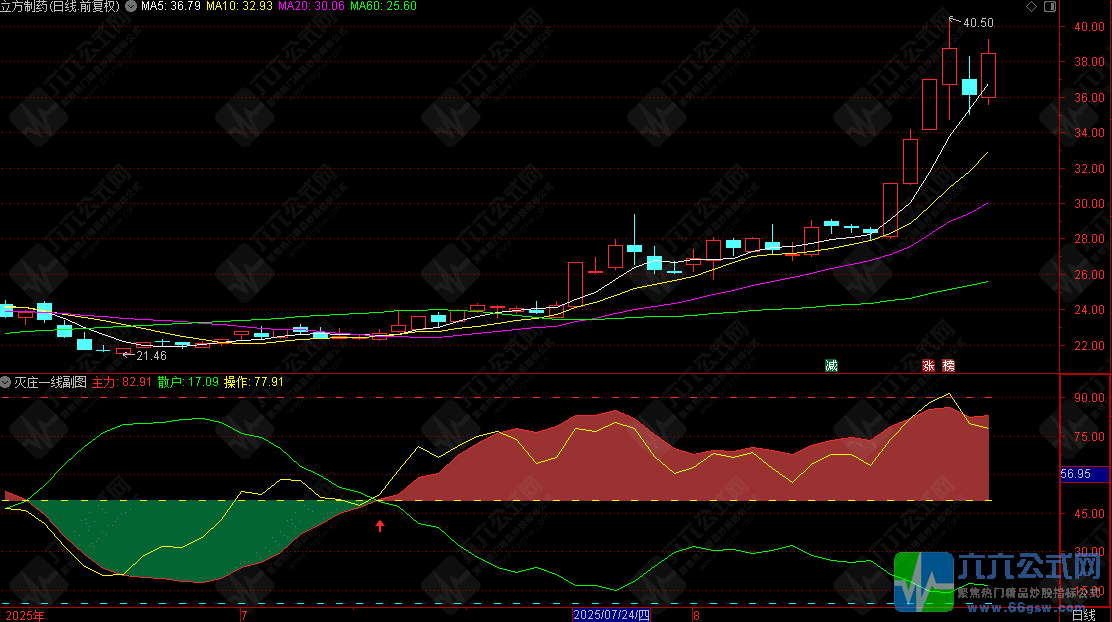
Task: Click the 立方制药(日线.前复权) title text
Action: (60, 6)
